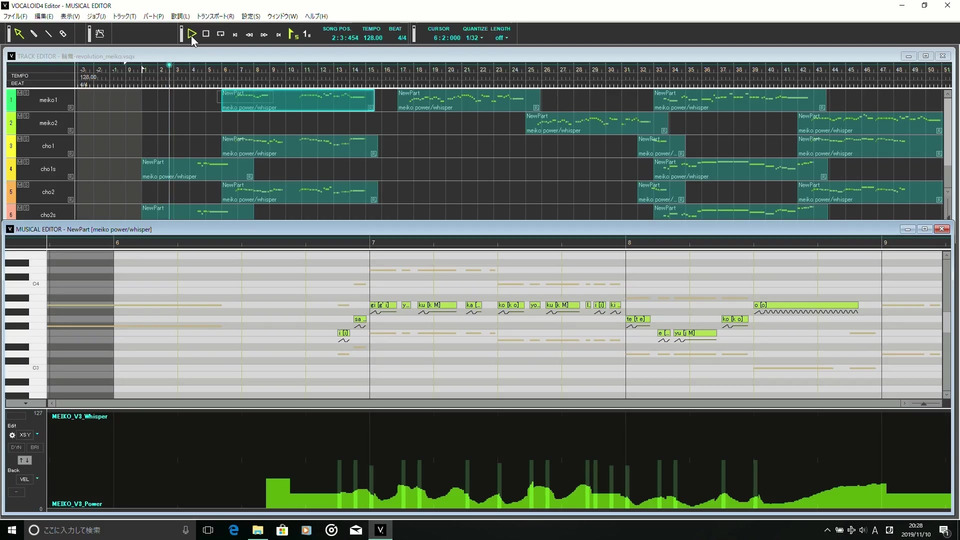Open the 表示(V) menu
Screen dimensions: 960x540
(x=70, y=17)
